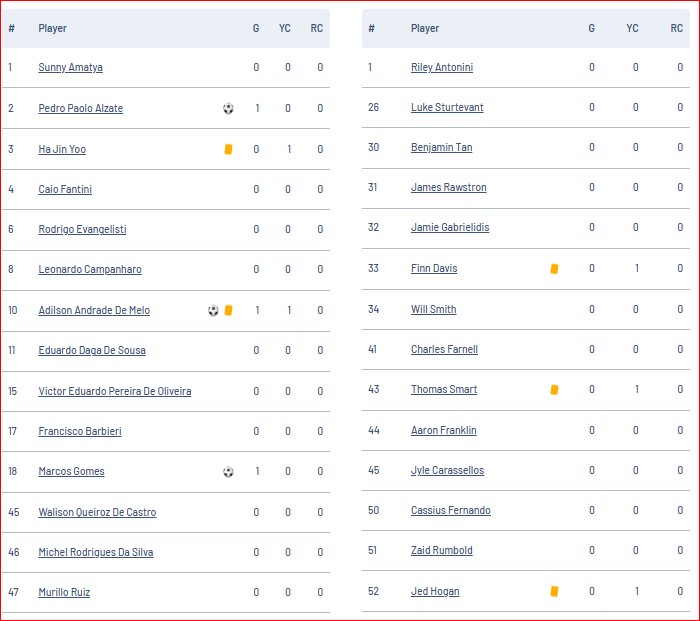View Leonardo Campanharo's player details
The image size is (700, 621).
click(90, 269)
